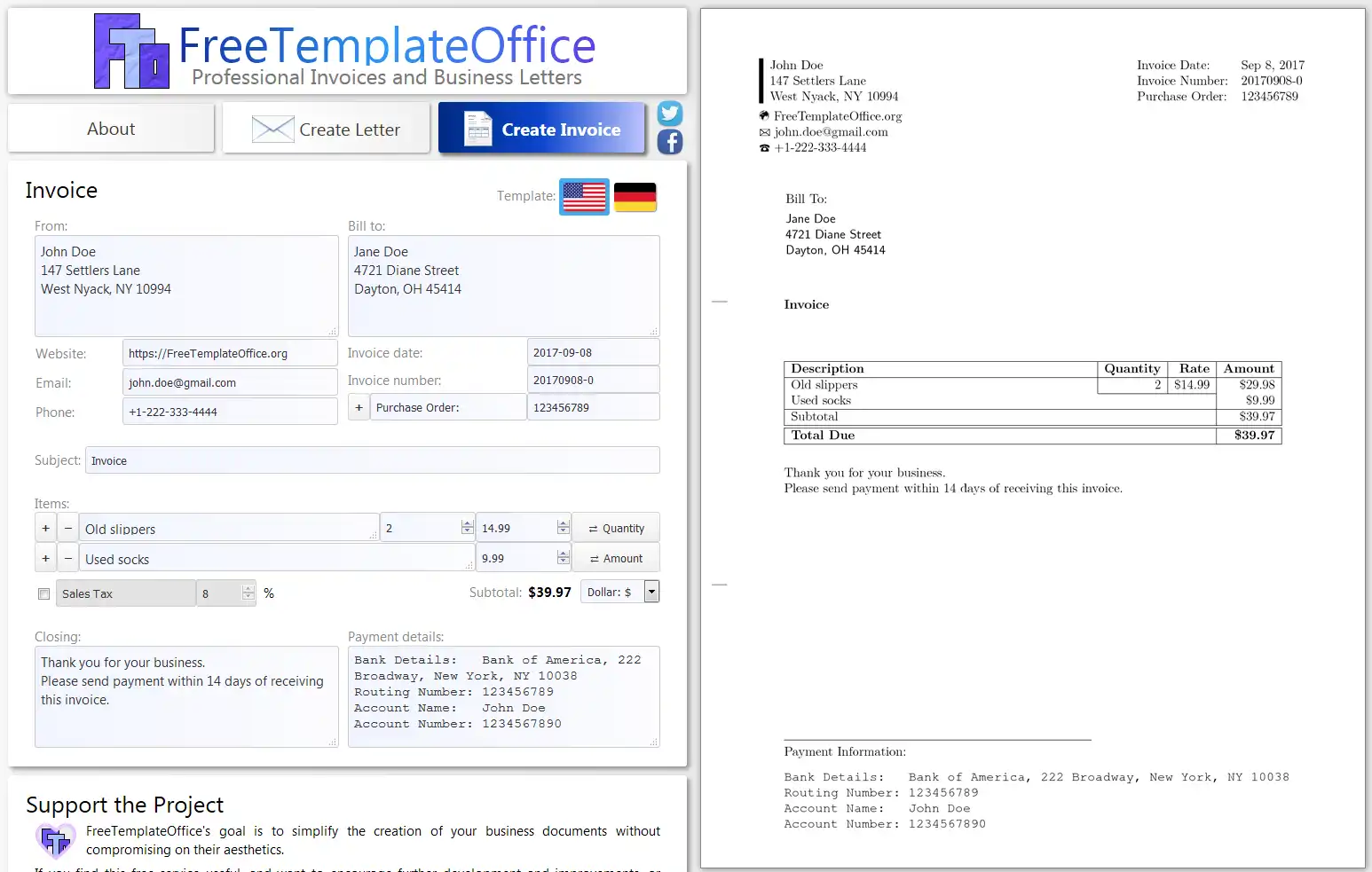
Task: Edit the Used socks description field
Action: click(x=277, y=558)
